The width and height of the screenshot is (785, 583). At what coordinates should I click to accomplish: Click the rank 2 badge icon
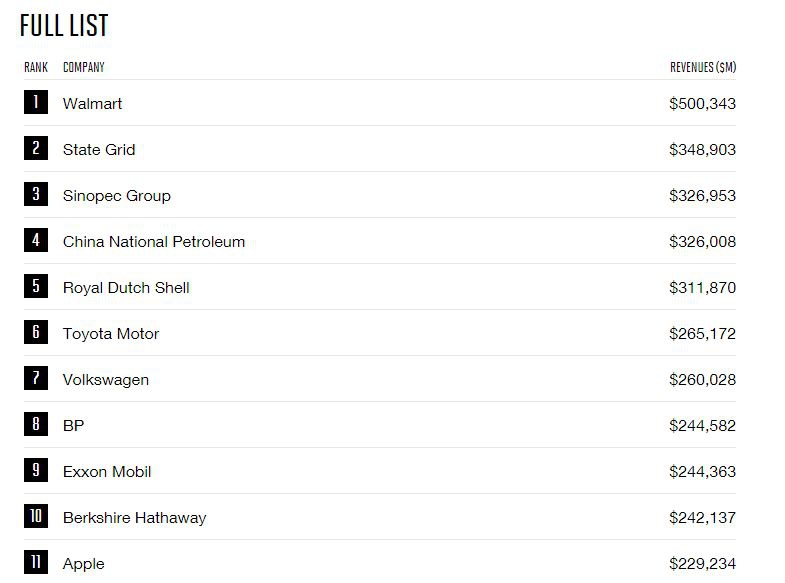36,148
